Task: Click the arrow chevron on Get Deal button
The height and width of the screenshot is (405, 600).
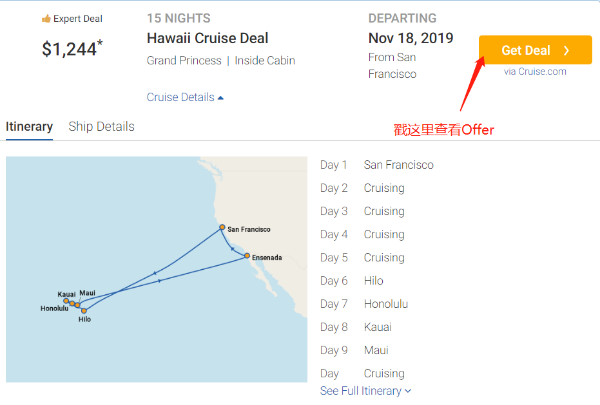Action: pos(567,51)
